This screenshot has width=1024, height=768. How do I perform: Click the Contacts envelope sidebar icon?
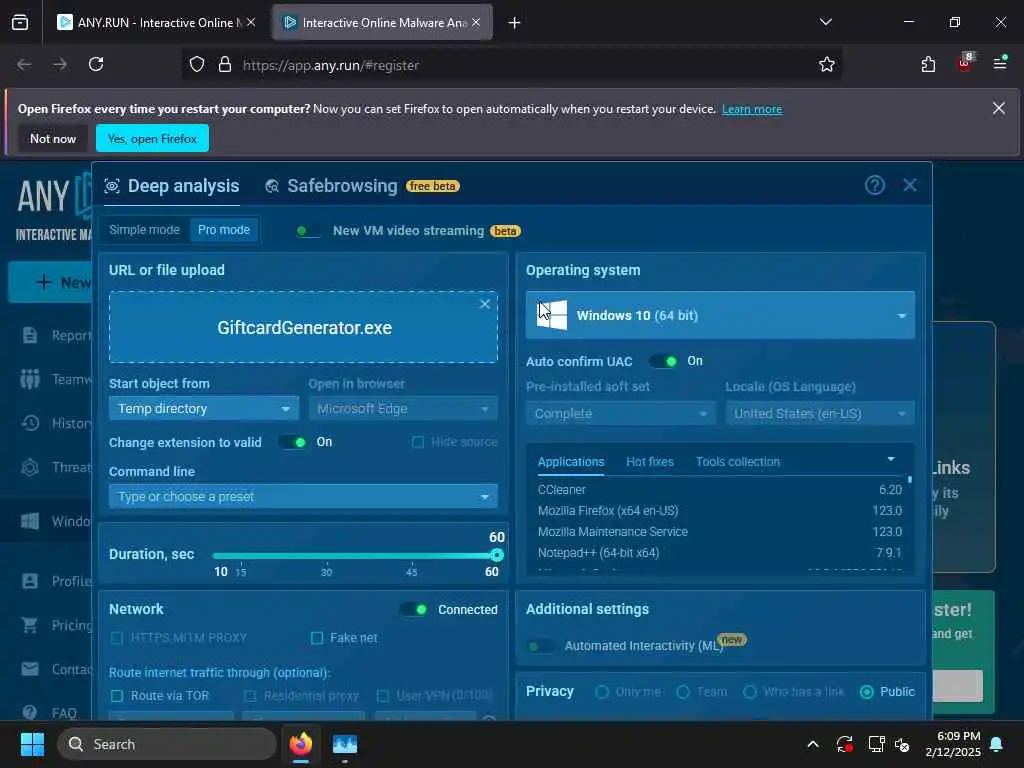(x=30, y=669)
